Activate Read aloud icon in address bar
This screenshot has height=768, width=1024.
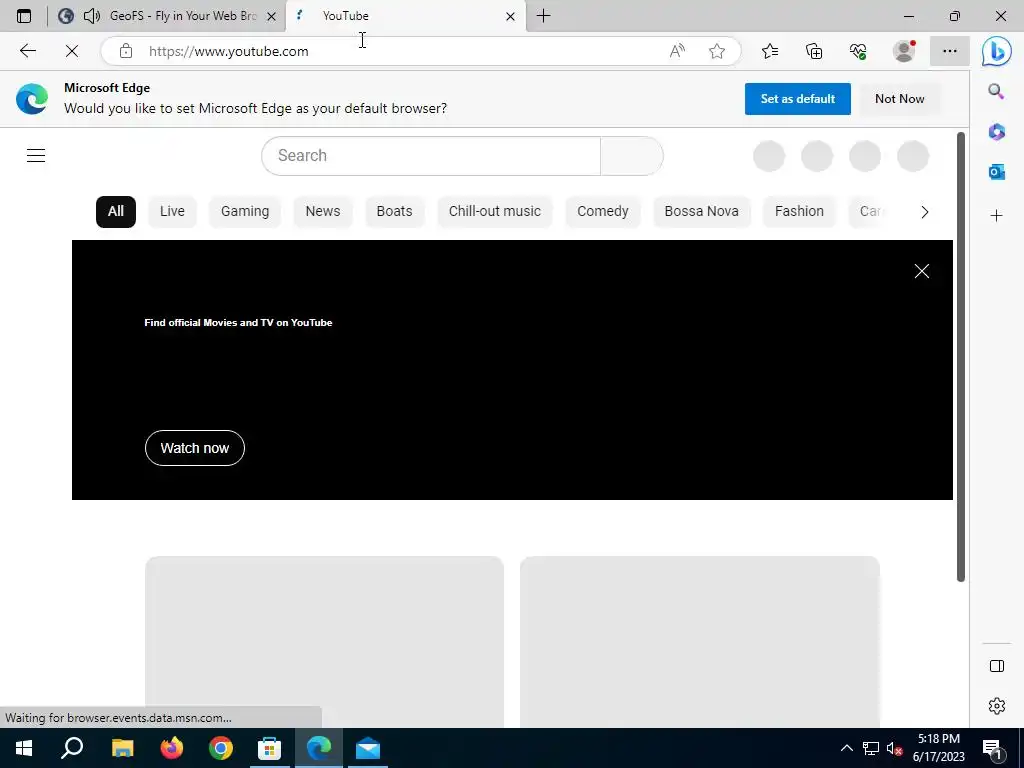[677, 51]
